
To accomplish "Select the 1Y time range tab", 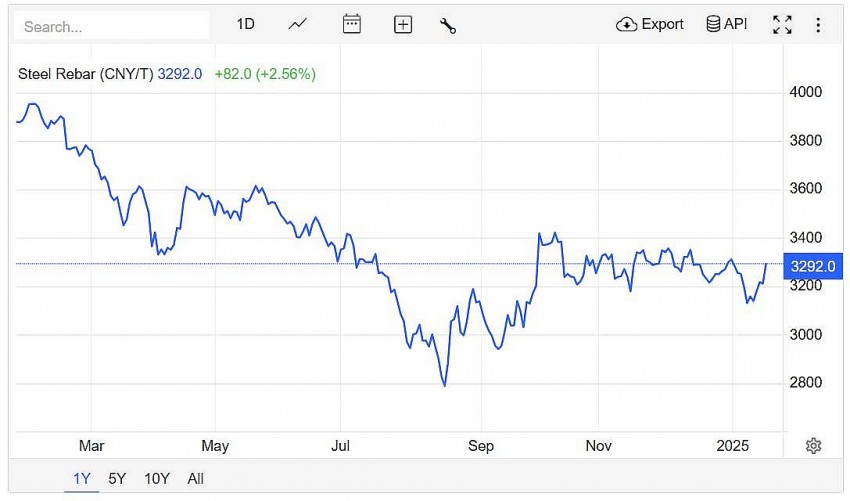I will point(82,479).
